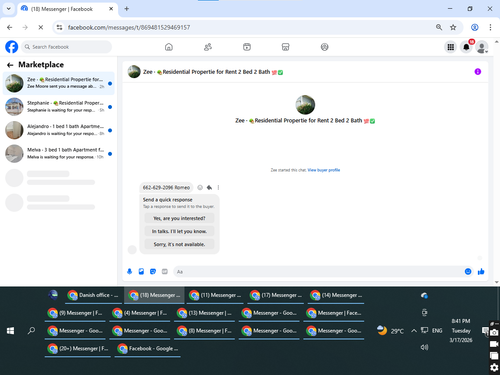Open more options for Romeo message

(218, 188)
